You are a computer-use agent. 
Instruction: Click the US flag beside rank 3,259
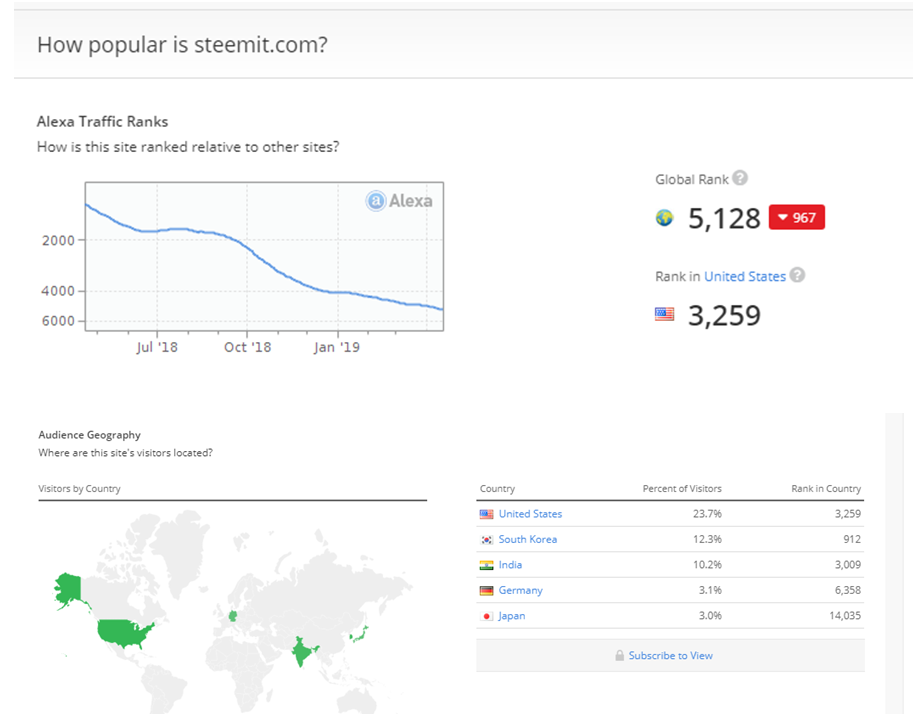pos(664,314)
